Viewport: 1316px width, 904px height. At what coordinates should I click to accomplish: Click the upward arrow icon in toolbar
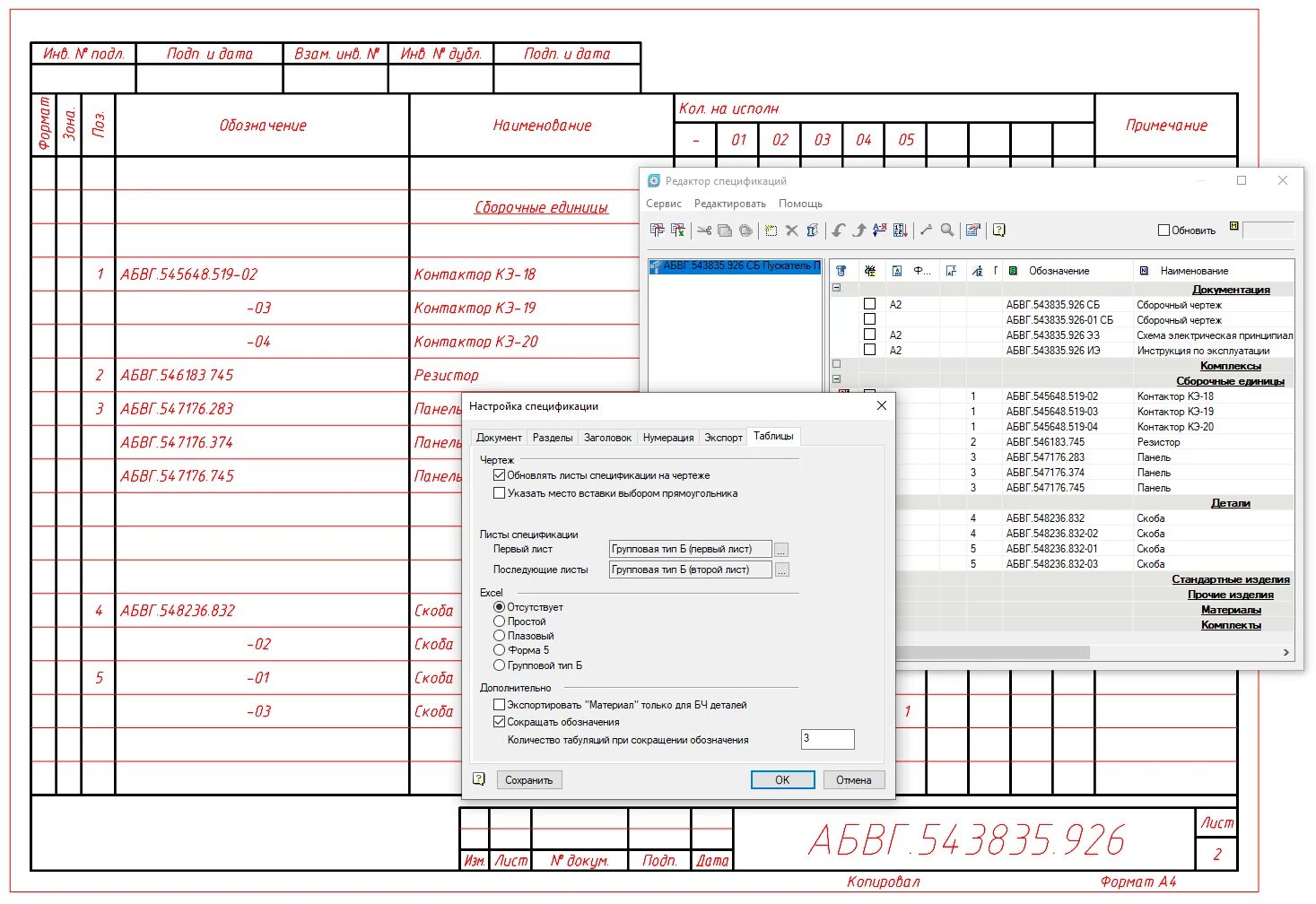tap(859, 230)
